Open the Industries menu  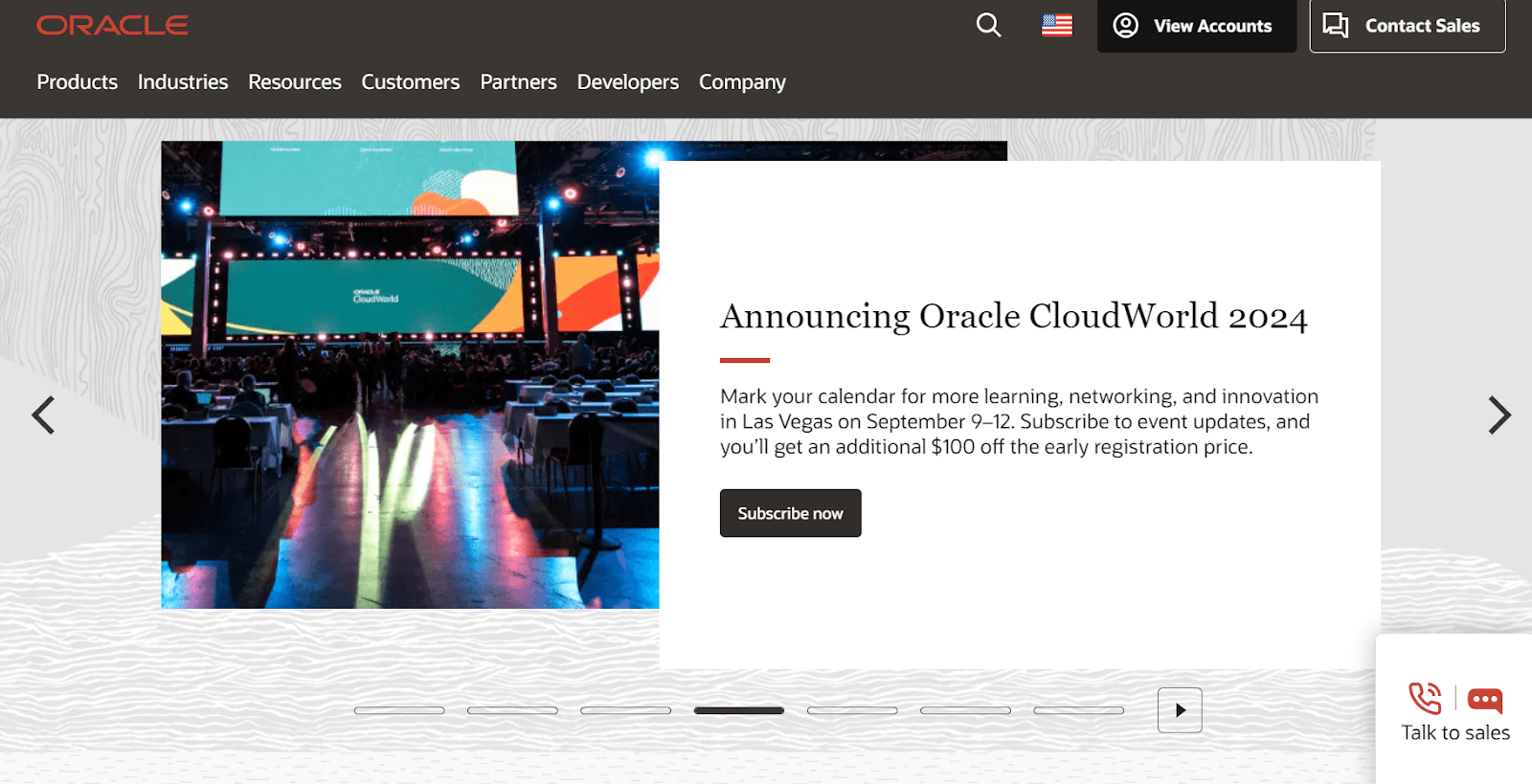(183, 82)
